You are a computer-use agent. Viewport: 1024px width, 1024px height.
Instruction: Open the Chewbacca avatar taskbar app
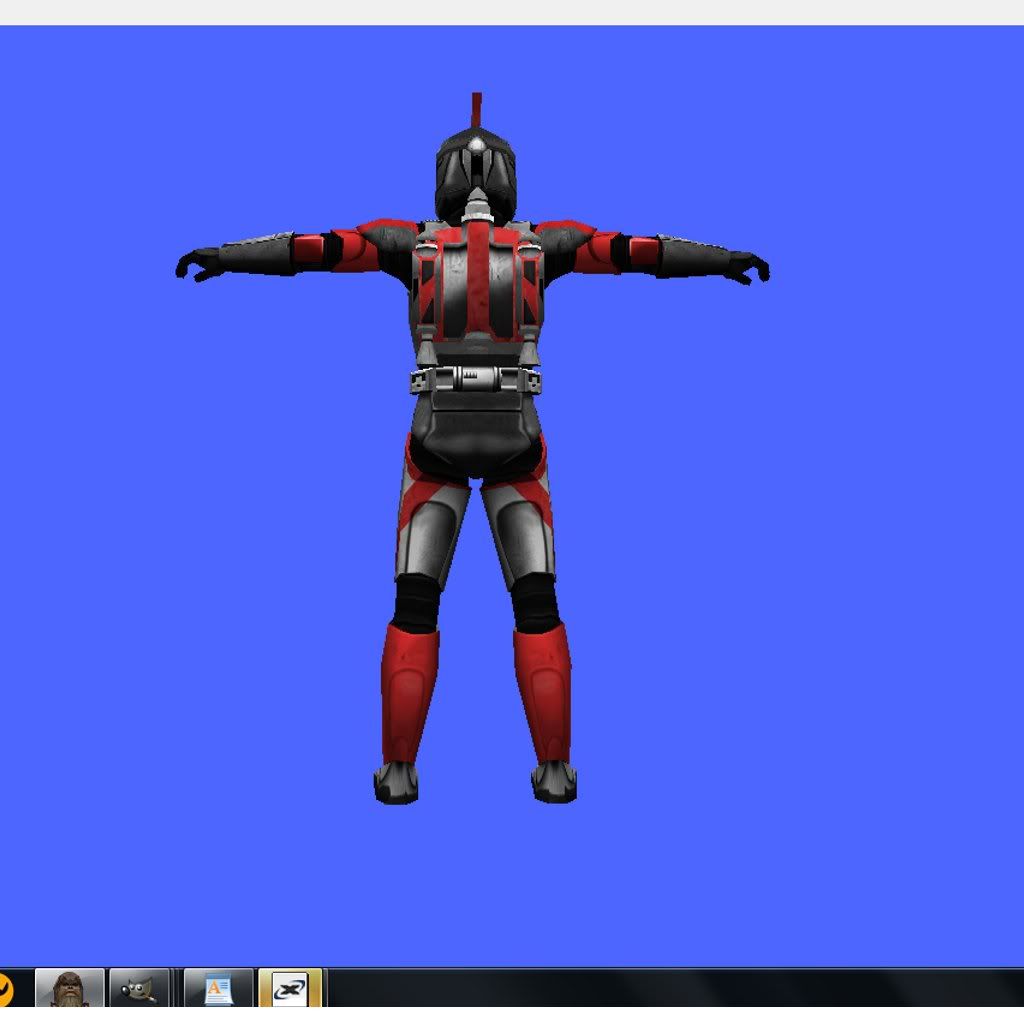pos(70,988)
